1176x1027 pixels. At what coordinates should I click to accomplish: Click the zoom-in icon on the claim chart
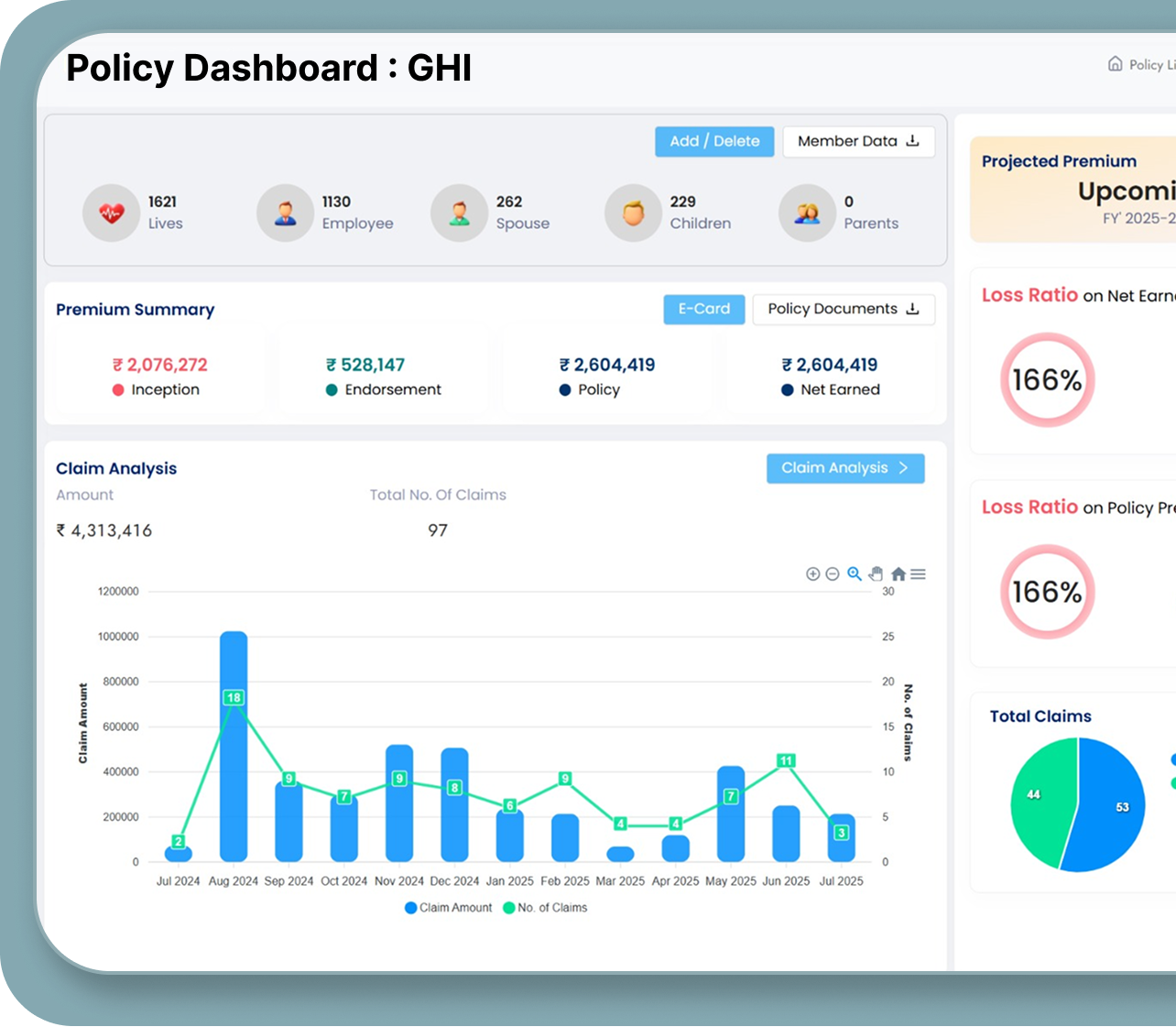pos(812,574)
